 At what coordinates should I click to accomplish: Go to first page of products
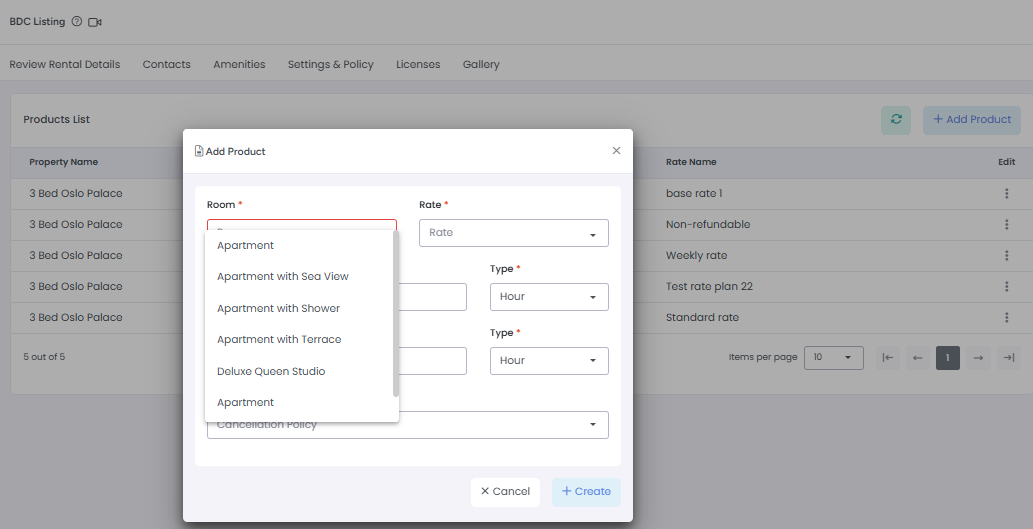point(887,358)
